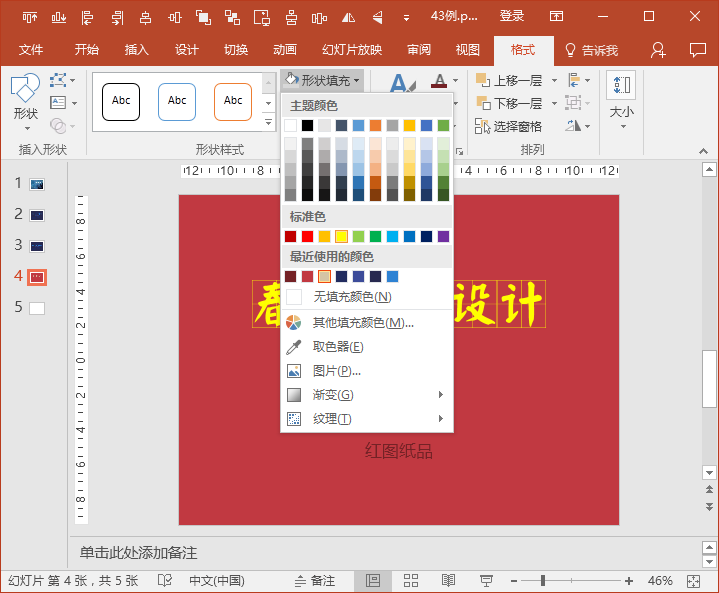Click the 上移一层 button
This screenshot has height=593, width=719.
509,81
